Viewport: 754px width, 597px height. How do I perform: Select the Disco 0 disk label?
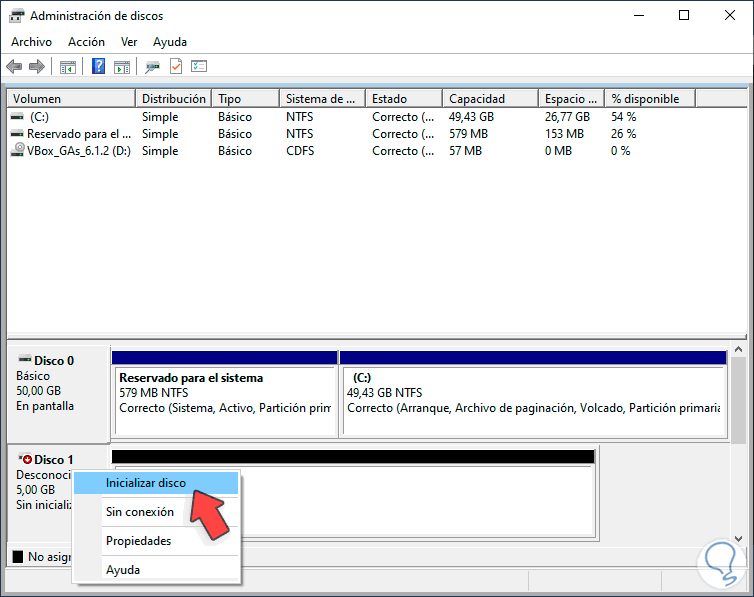59,394
